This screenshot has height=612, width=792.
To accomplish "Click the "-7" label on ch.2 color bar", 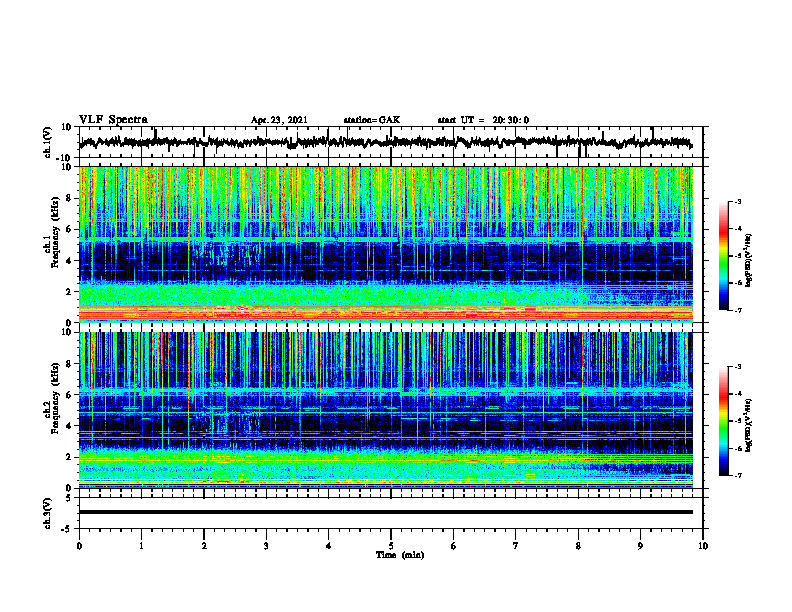I will 738,475.
